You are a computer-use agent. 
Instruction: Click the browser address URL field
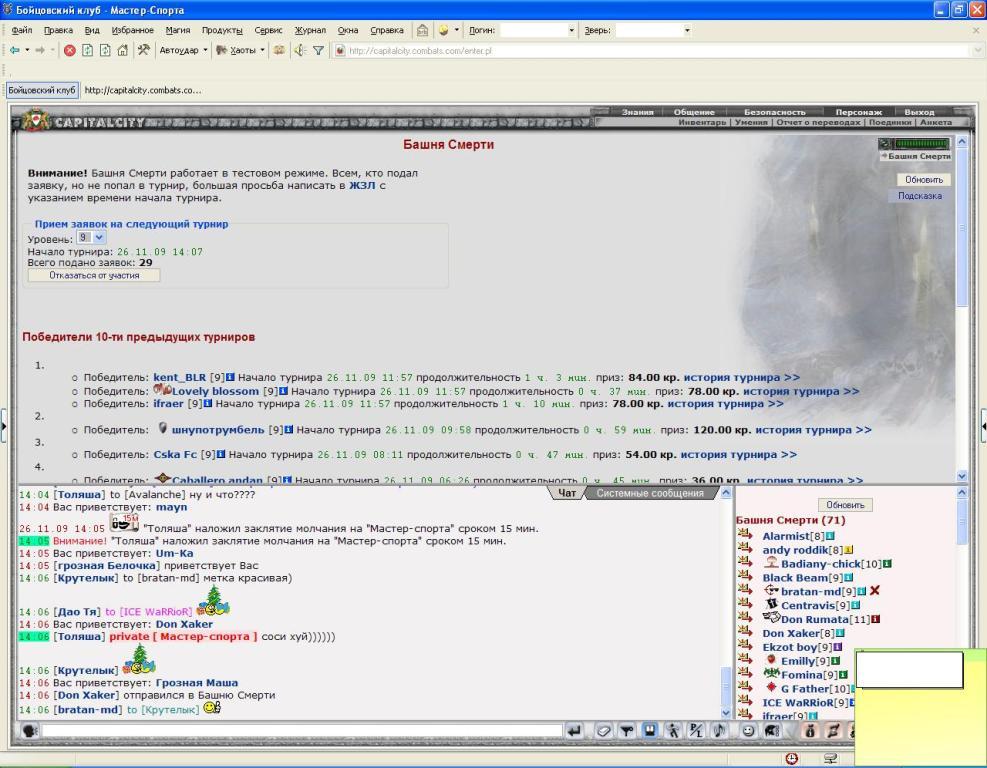coord(655,50)
